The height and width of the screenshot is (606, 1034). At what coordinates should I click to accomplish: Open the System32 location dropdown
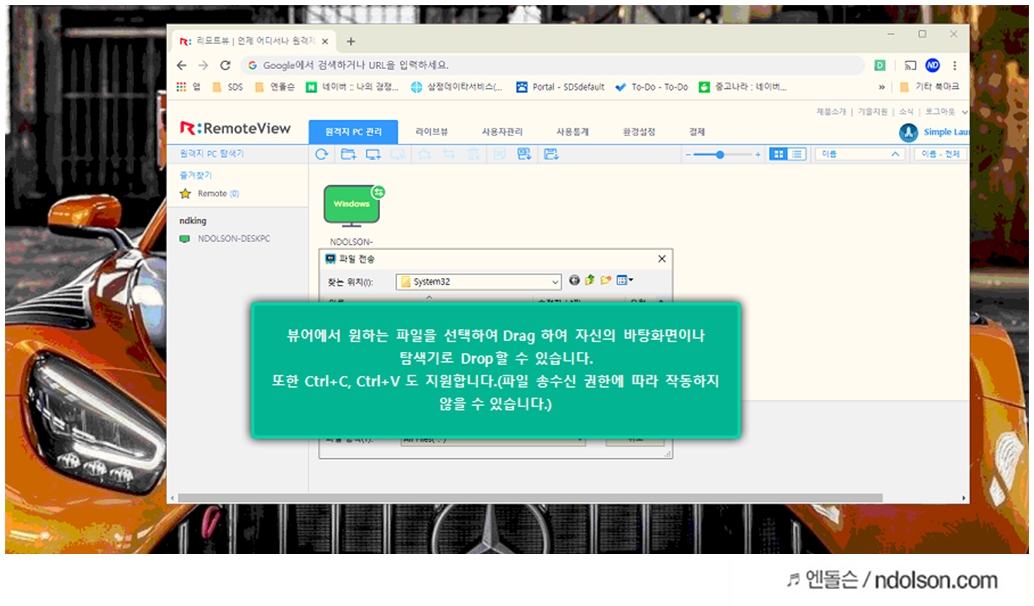479,282
